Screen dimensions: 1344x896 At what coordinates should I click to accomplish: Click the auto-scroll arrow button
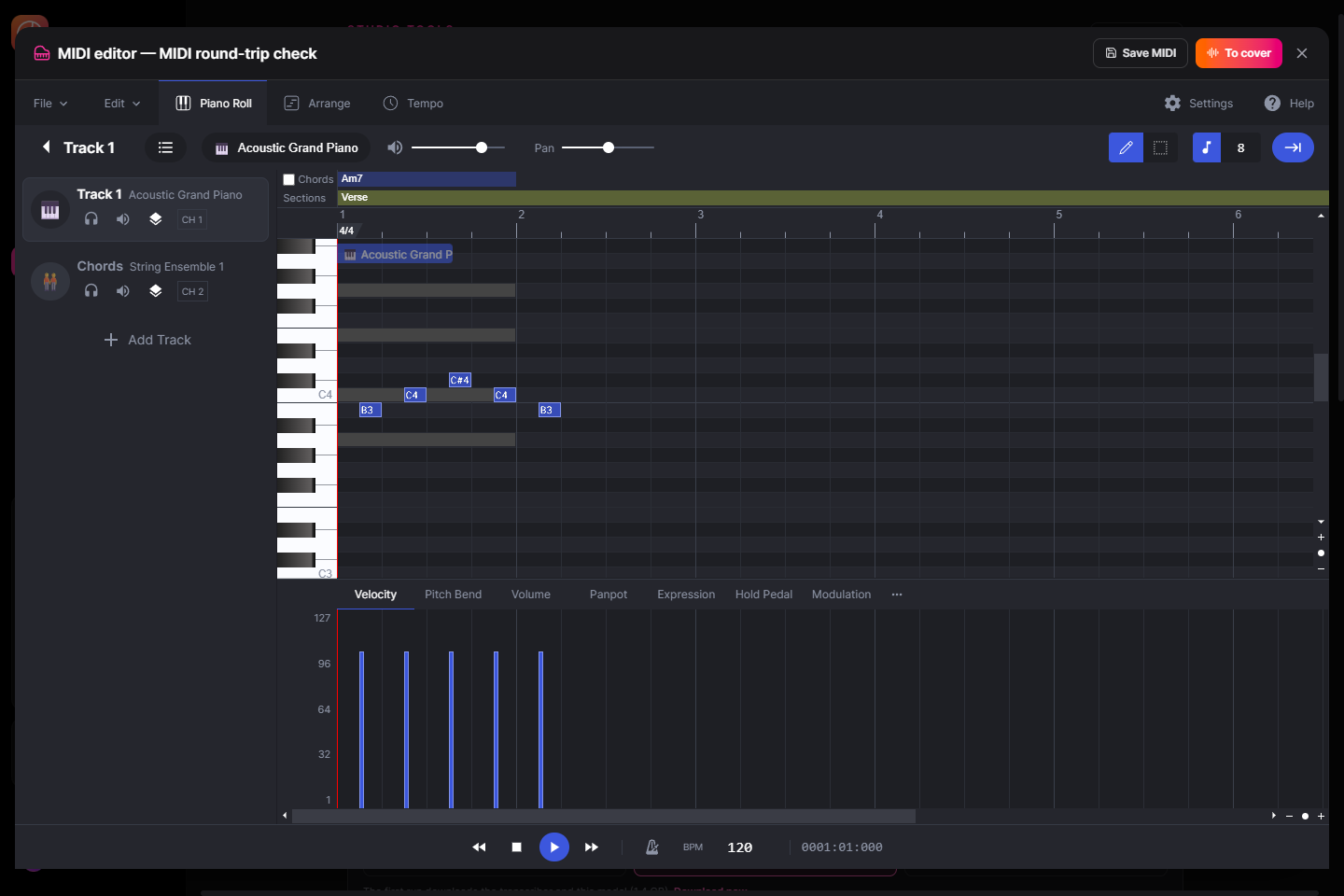1293,147
